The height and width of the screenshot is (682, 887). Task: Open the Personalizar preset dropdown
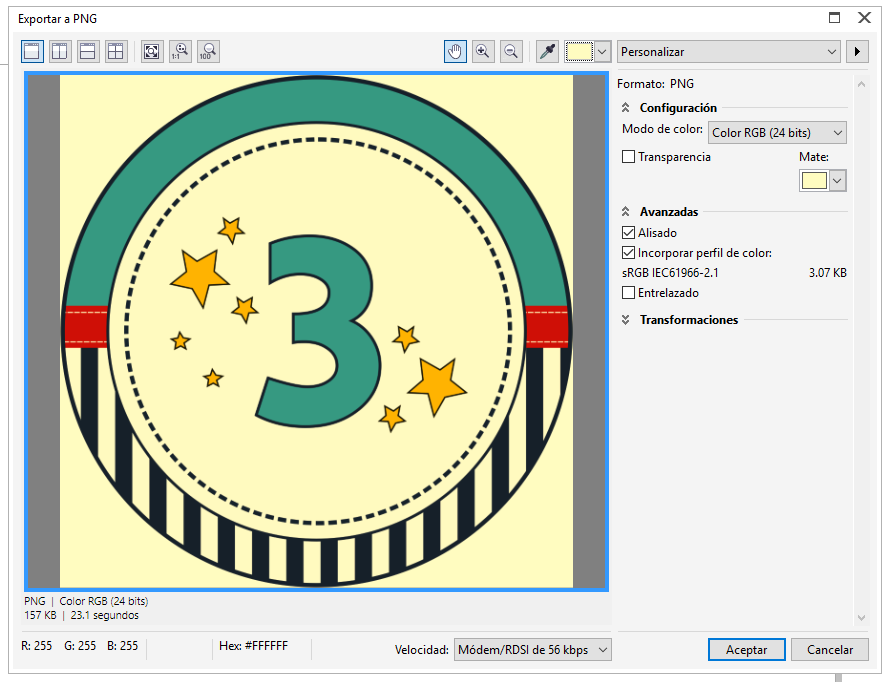click(729, 51)
